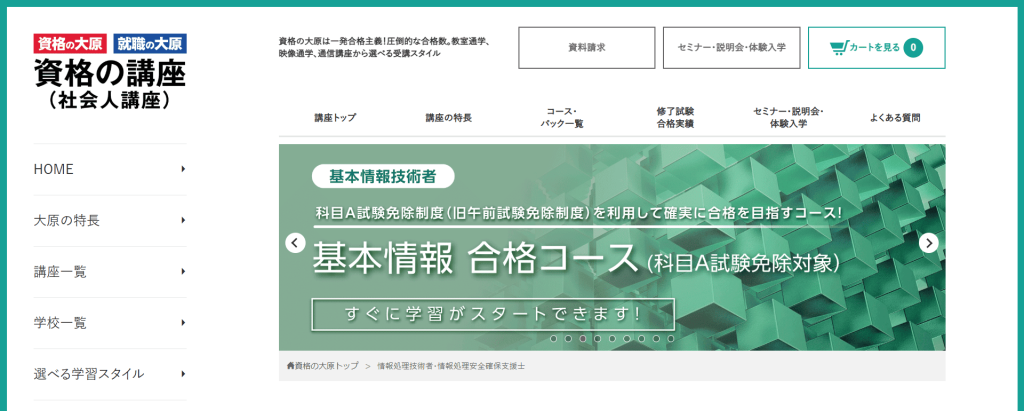This screenshot has height=411, width=1024.
Task: Select the active third banner pagination dot
Action: (x=583, y=338)
